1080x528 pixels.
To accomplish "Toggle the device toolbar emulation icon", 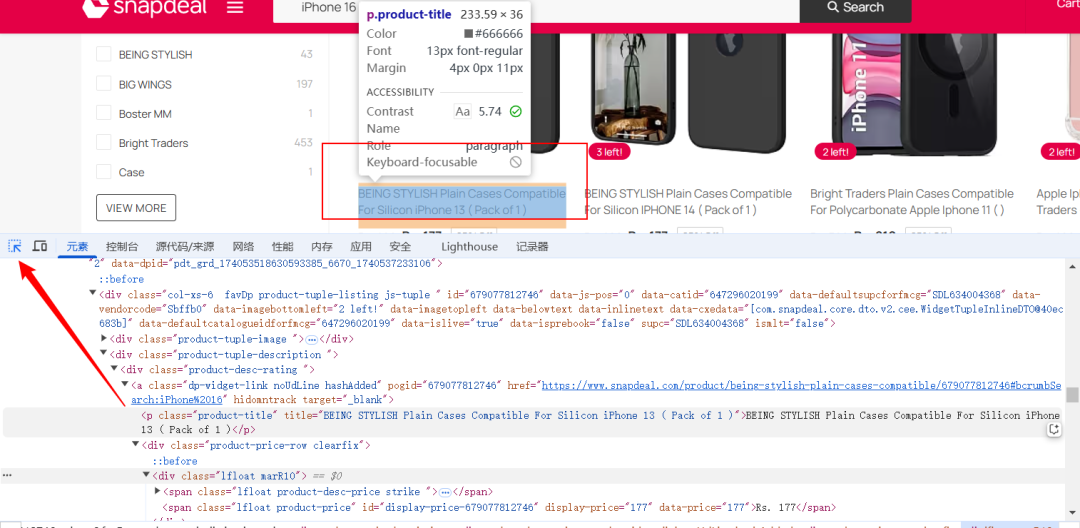I will [40, 246].
